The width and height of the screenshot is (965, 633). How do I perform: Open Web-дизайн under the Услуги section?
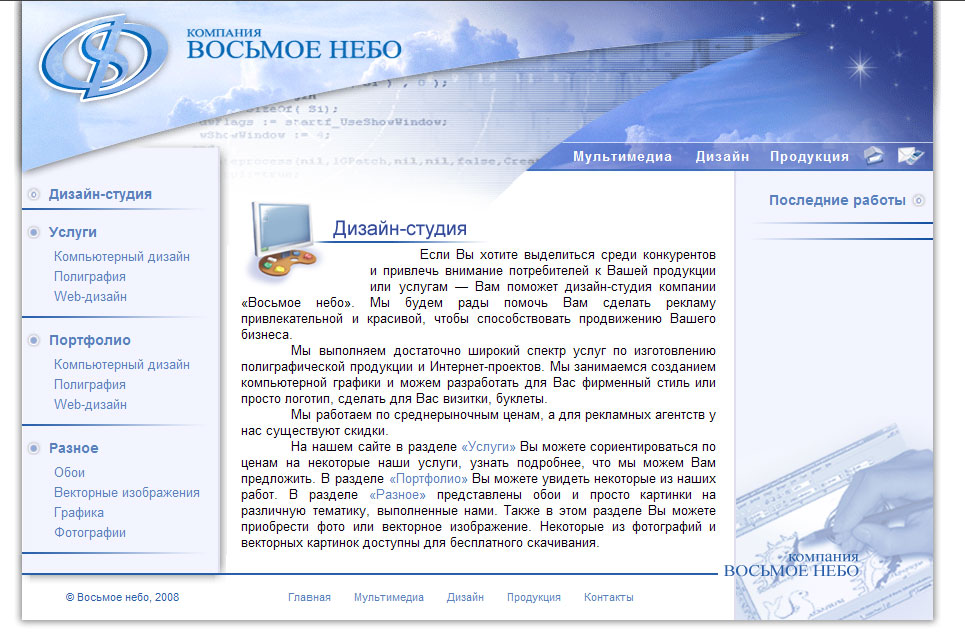coord(90,297)
